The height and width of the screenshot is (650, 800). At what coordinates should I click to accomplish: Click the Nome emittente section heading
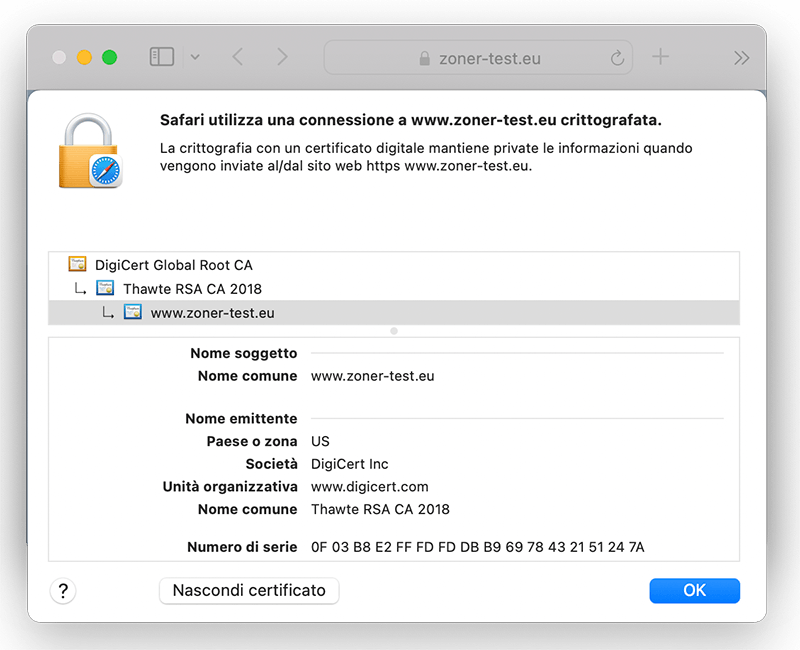[x=241, y=418]
